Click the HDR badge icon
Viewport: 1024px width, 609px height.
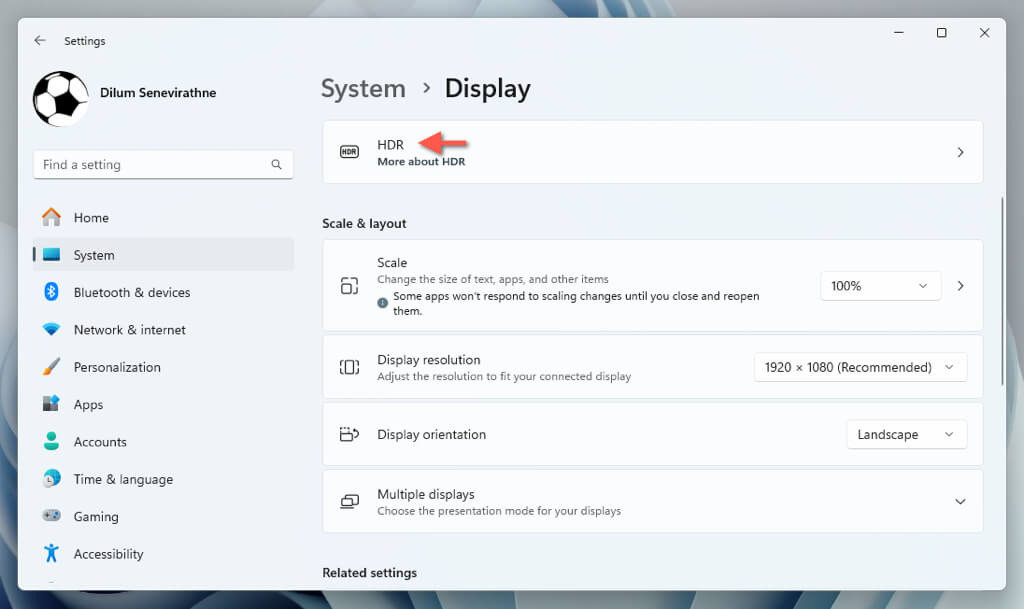pyautogui.click(x=349, y=152)
